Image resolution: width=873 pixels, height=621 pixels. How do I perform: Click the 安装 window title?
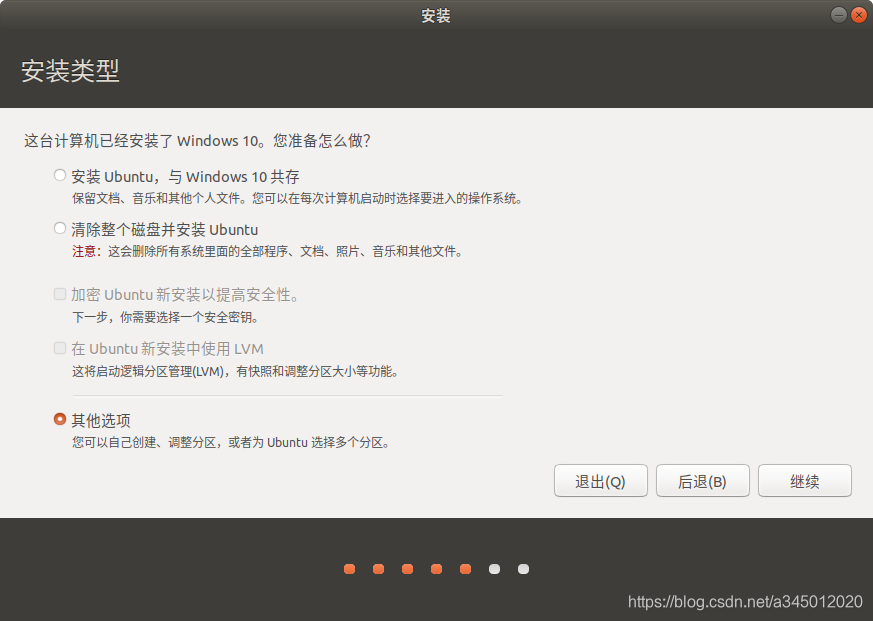click(x=436, y=16)
